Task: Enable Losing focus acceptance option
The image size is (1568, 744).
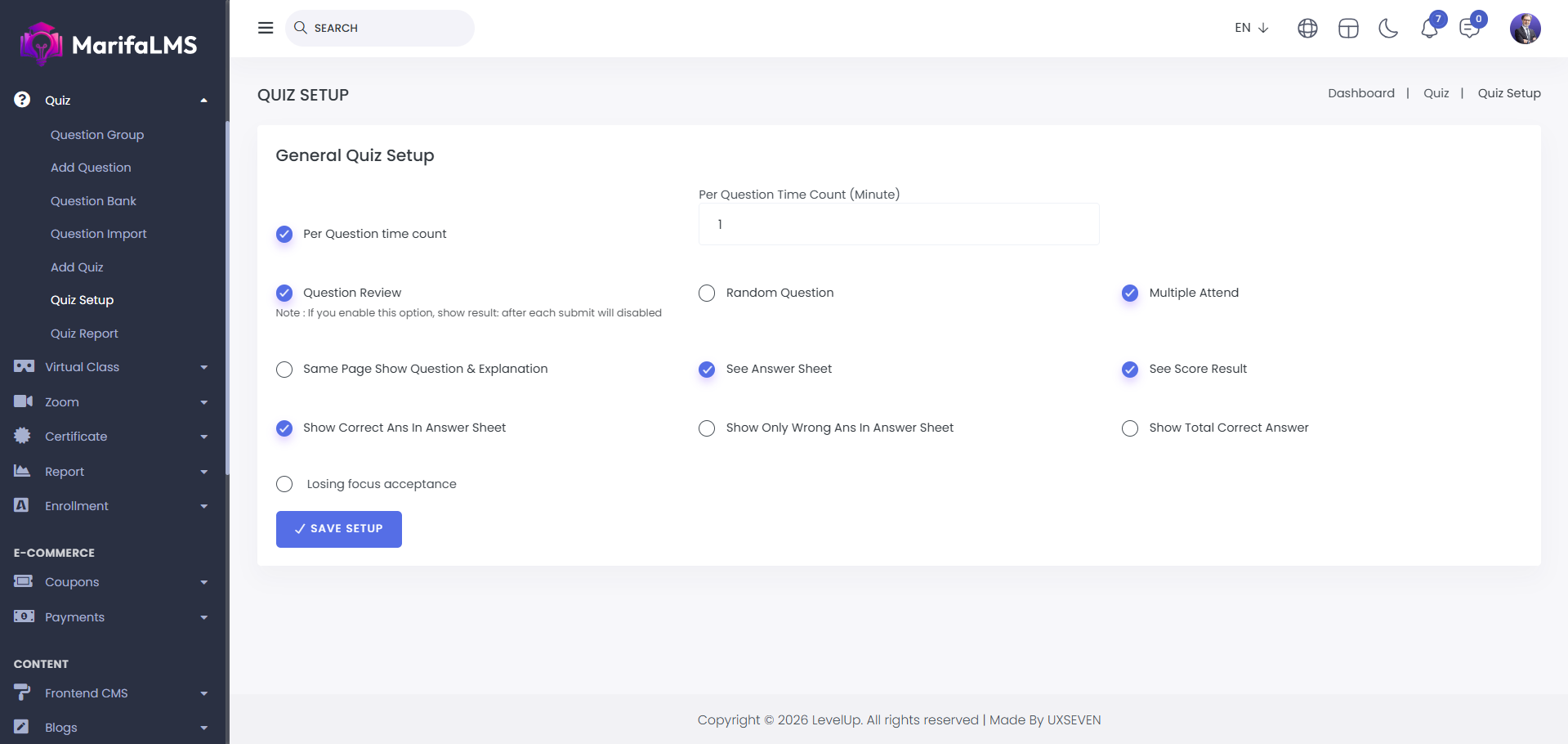Action: pyautogui.click(x=284, y=484)
